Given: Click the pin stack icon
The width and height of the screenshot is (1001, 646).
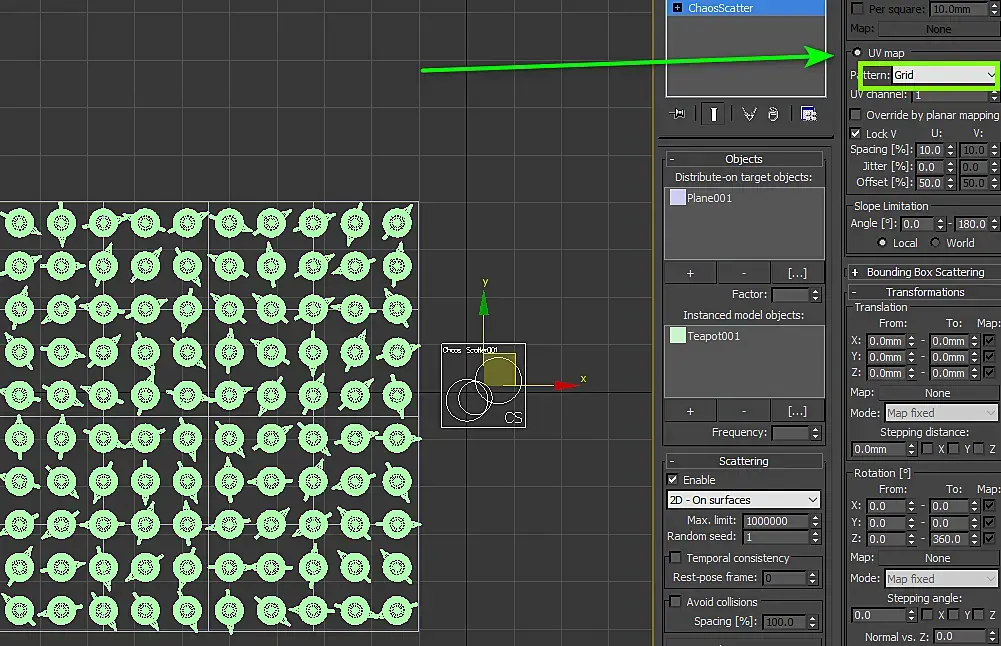Looking at the screenshot, I should (x=678, y=114).
